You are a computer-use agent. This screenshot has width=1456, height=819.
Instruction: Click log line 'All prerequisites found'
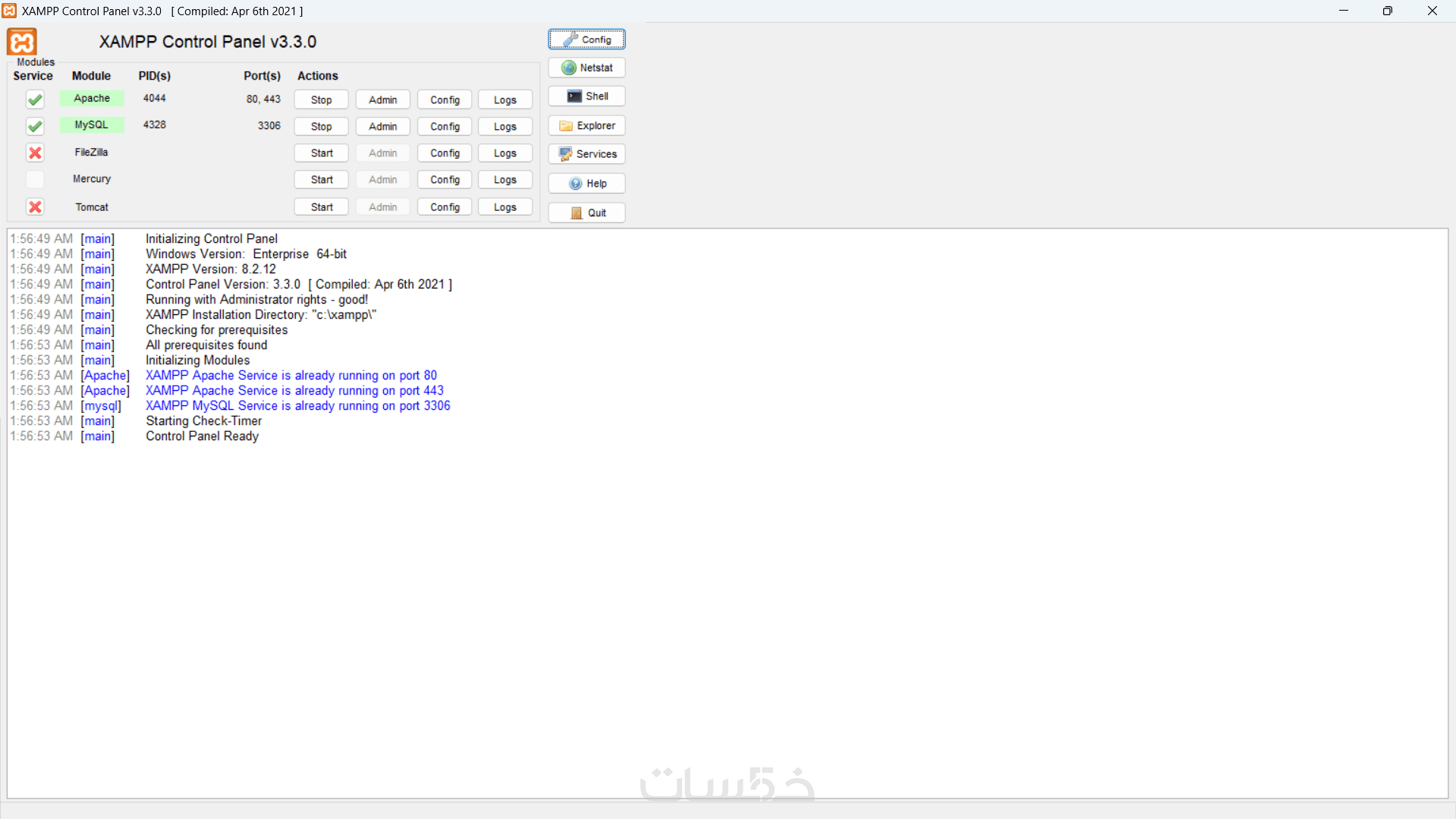206,345
